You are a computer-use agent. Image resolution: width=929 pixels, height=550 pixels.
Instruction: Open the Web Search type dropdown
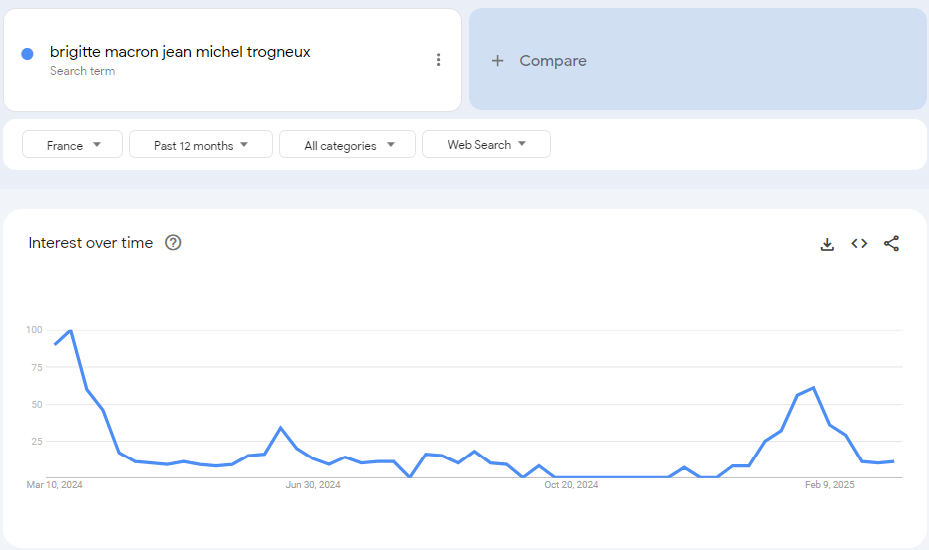tap(486, 145)
